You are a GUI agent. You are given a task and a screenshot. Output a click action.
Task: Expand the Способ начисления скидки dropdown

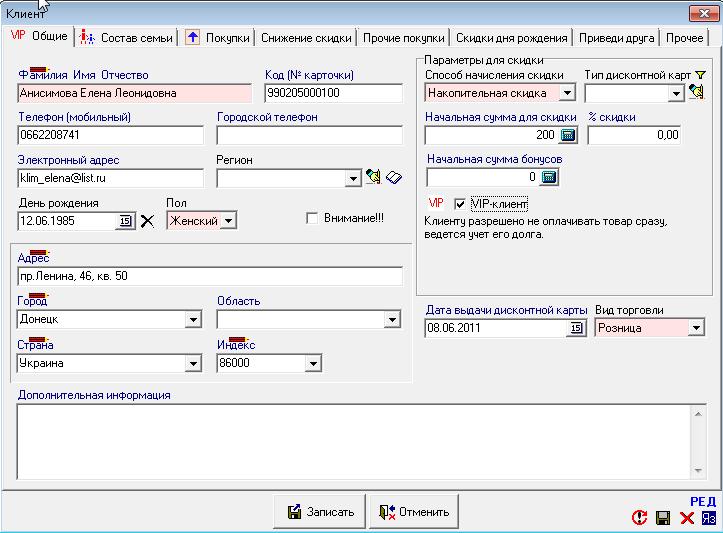click(567, 93)
